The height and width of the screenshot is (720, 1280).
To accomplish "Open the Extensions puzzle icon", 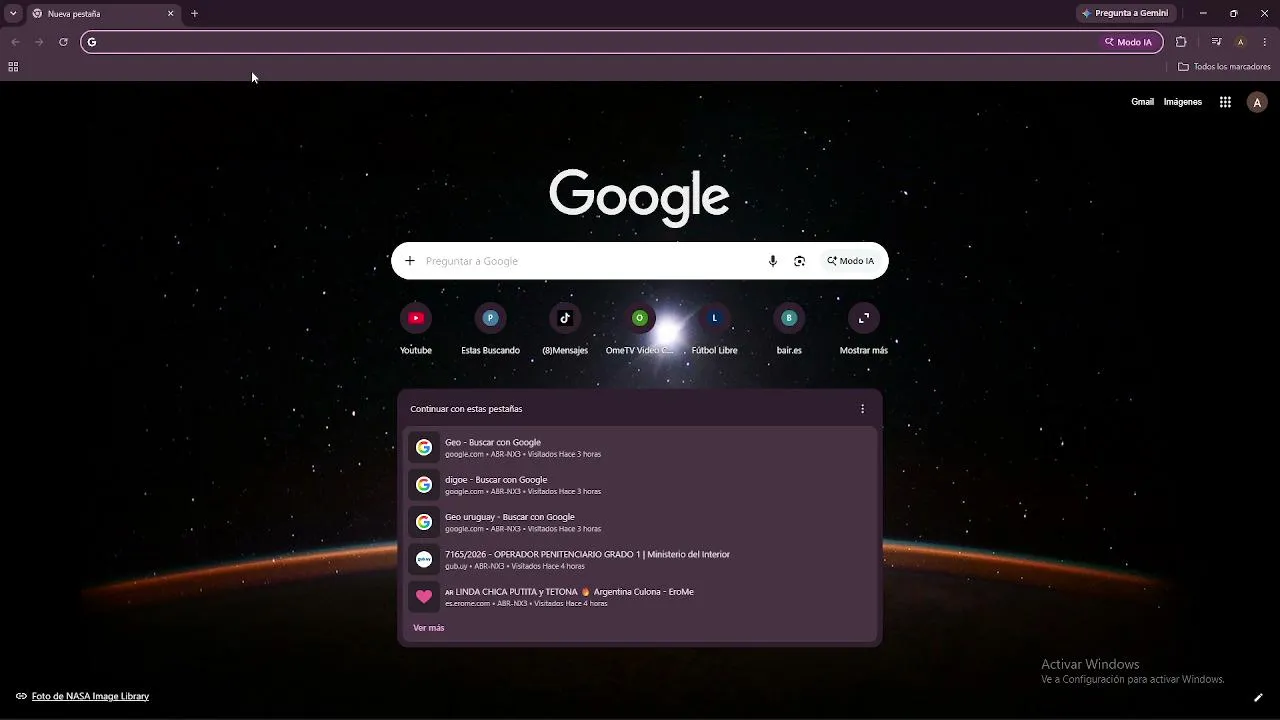I will coord(1181,42).
